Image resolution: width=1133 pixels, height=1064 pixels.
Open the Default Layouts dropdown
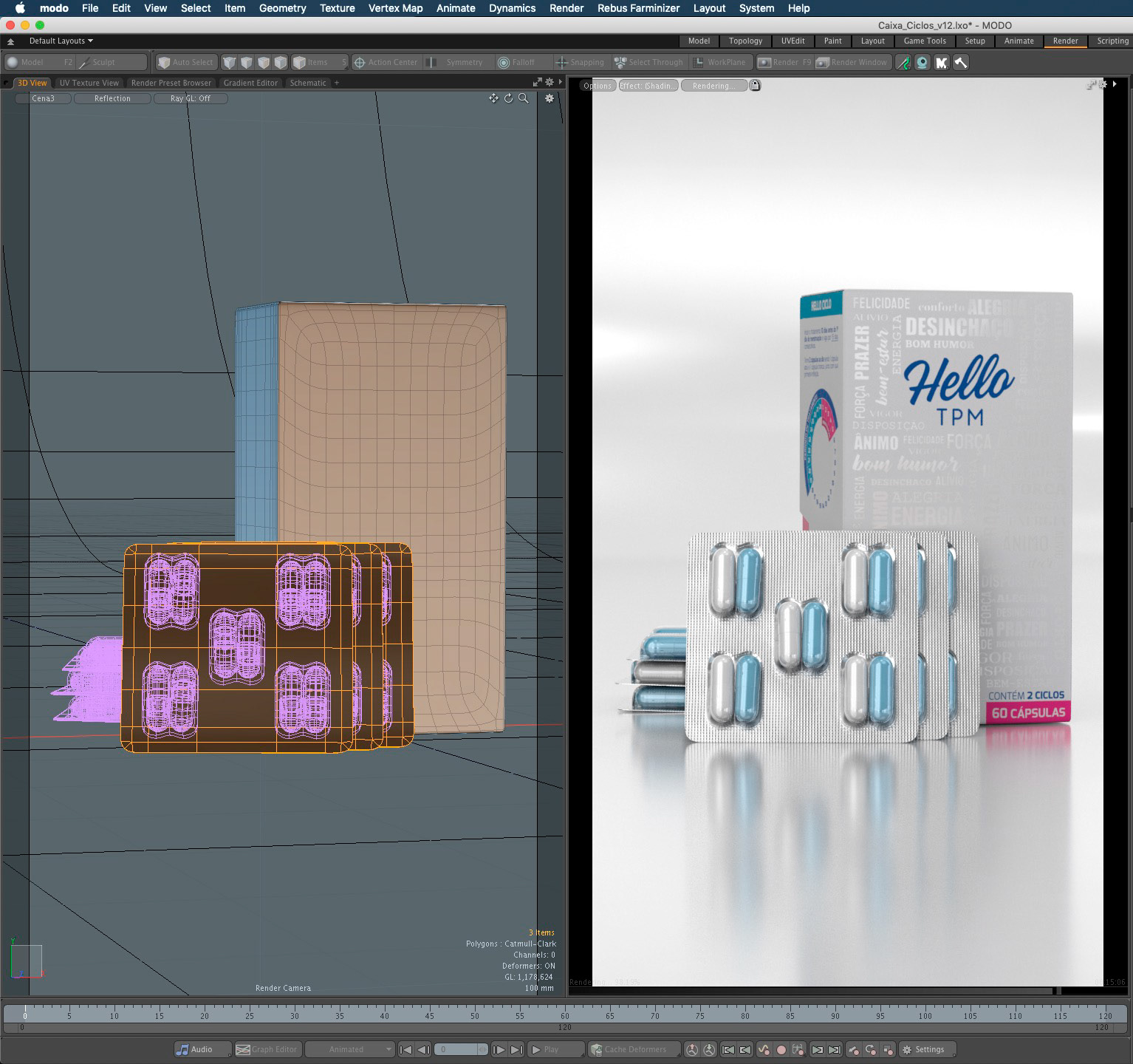coord(61,41)
